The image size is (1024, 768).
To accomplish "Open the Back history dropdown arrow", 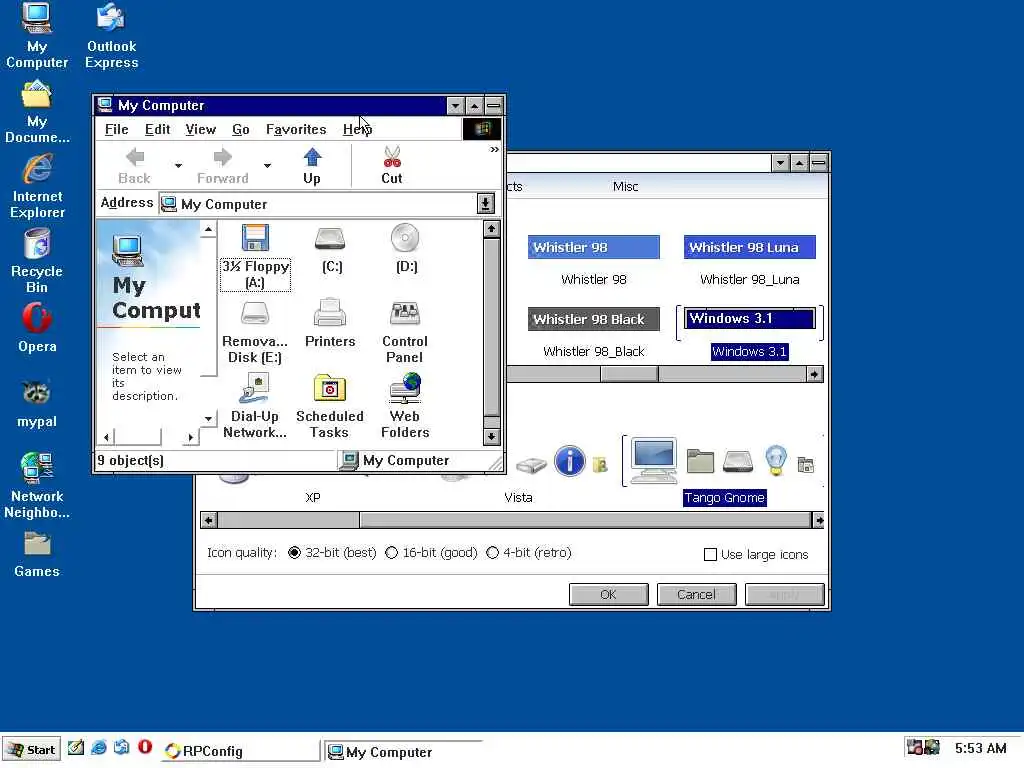I will 178,166.
